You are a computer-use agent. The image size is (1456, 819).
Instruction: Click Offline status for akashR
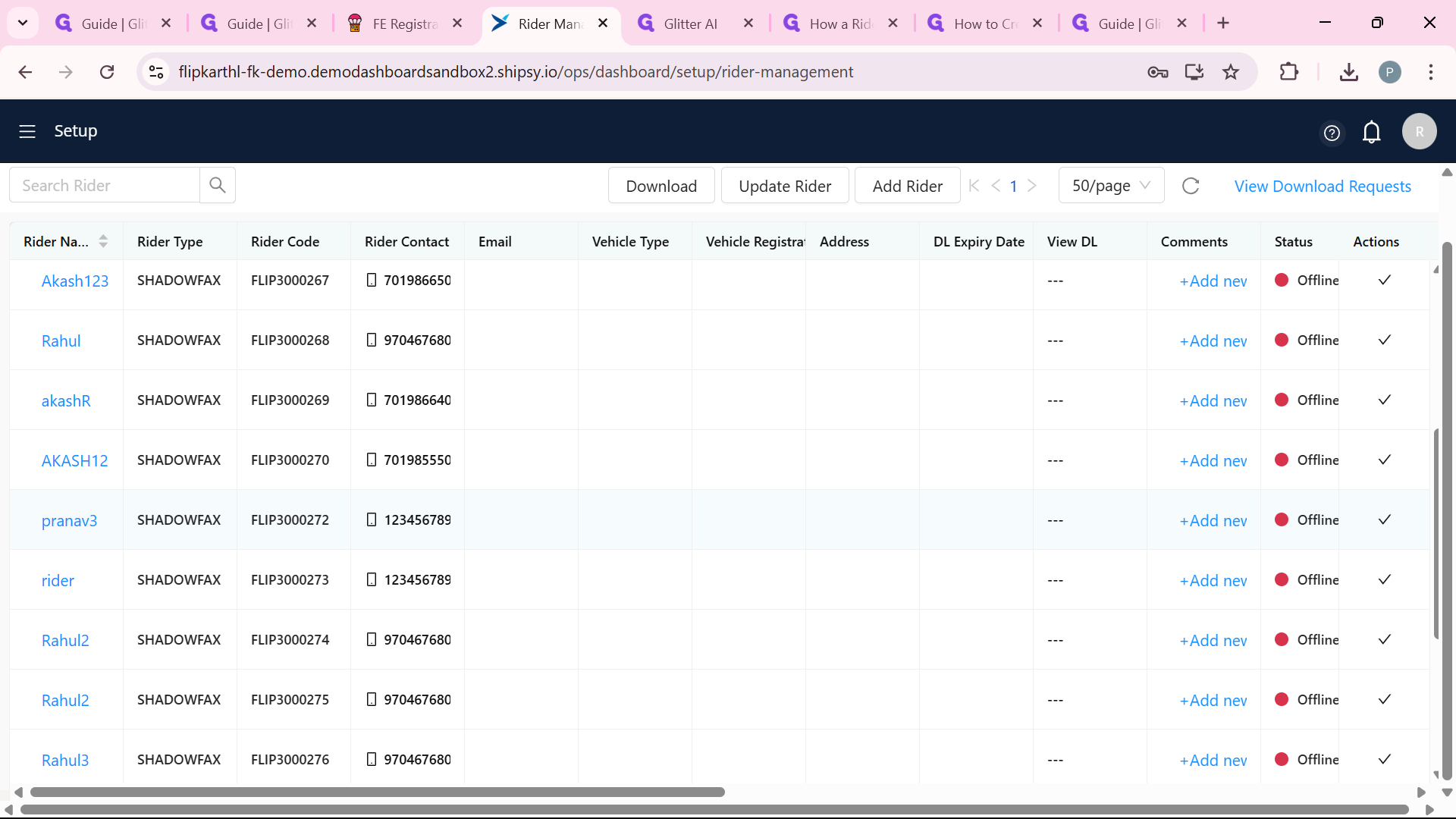1307,400
